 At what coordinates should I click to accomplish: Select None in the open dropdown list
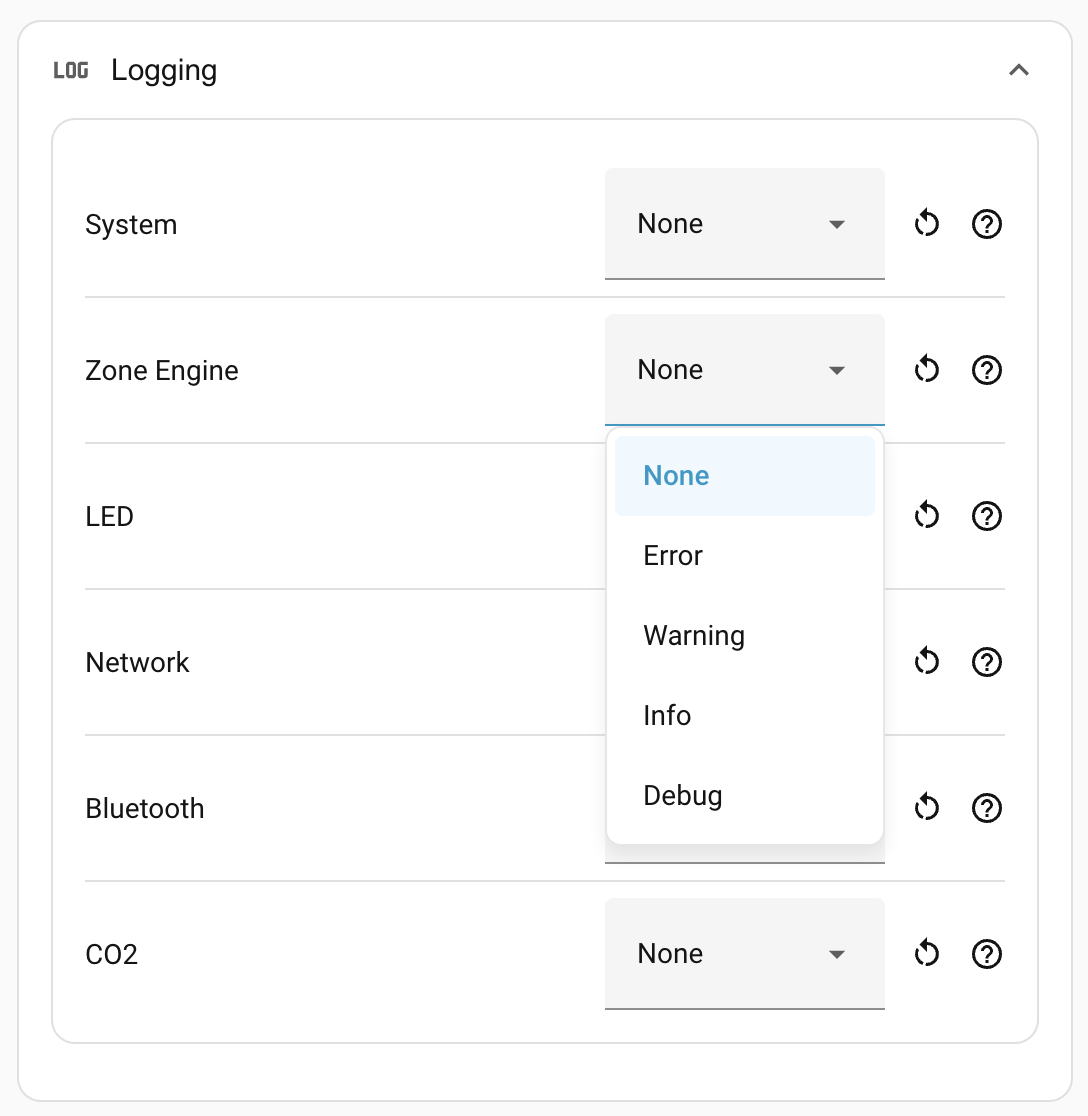pyautogui.click(x=744, y=475)
